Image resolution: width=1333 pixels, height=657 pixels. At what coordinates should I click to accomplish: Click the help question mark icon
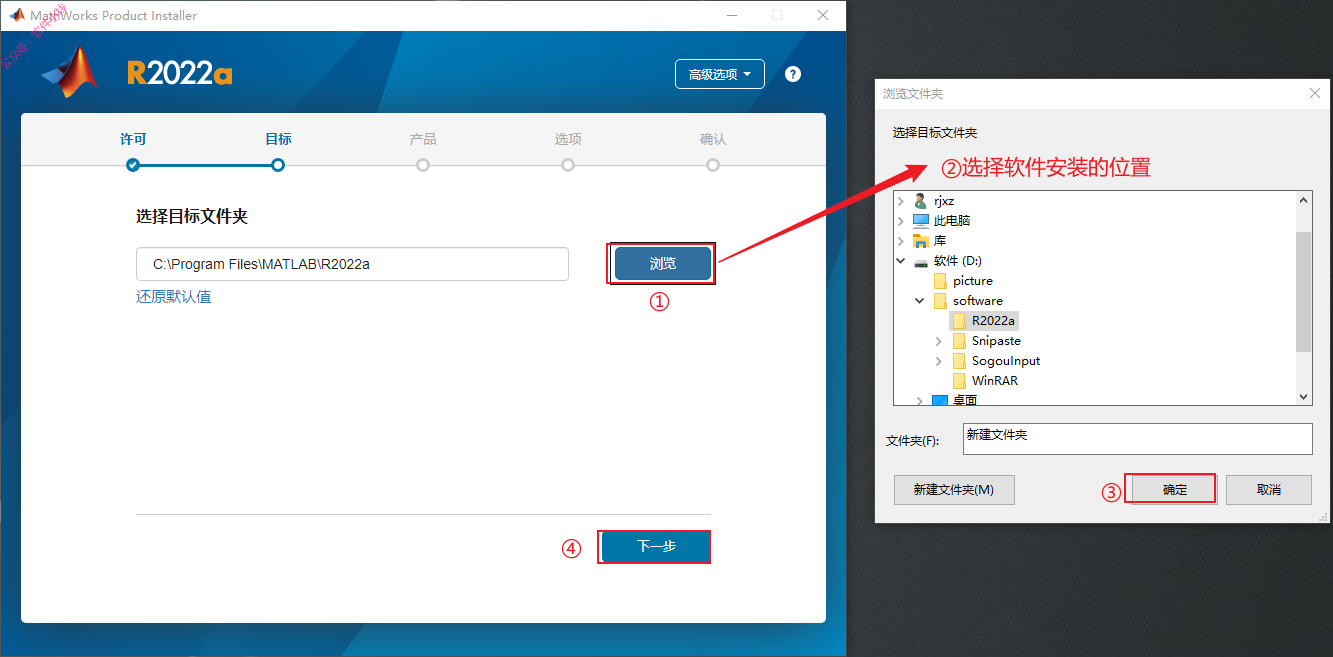793,74
